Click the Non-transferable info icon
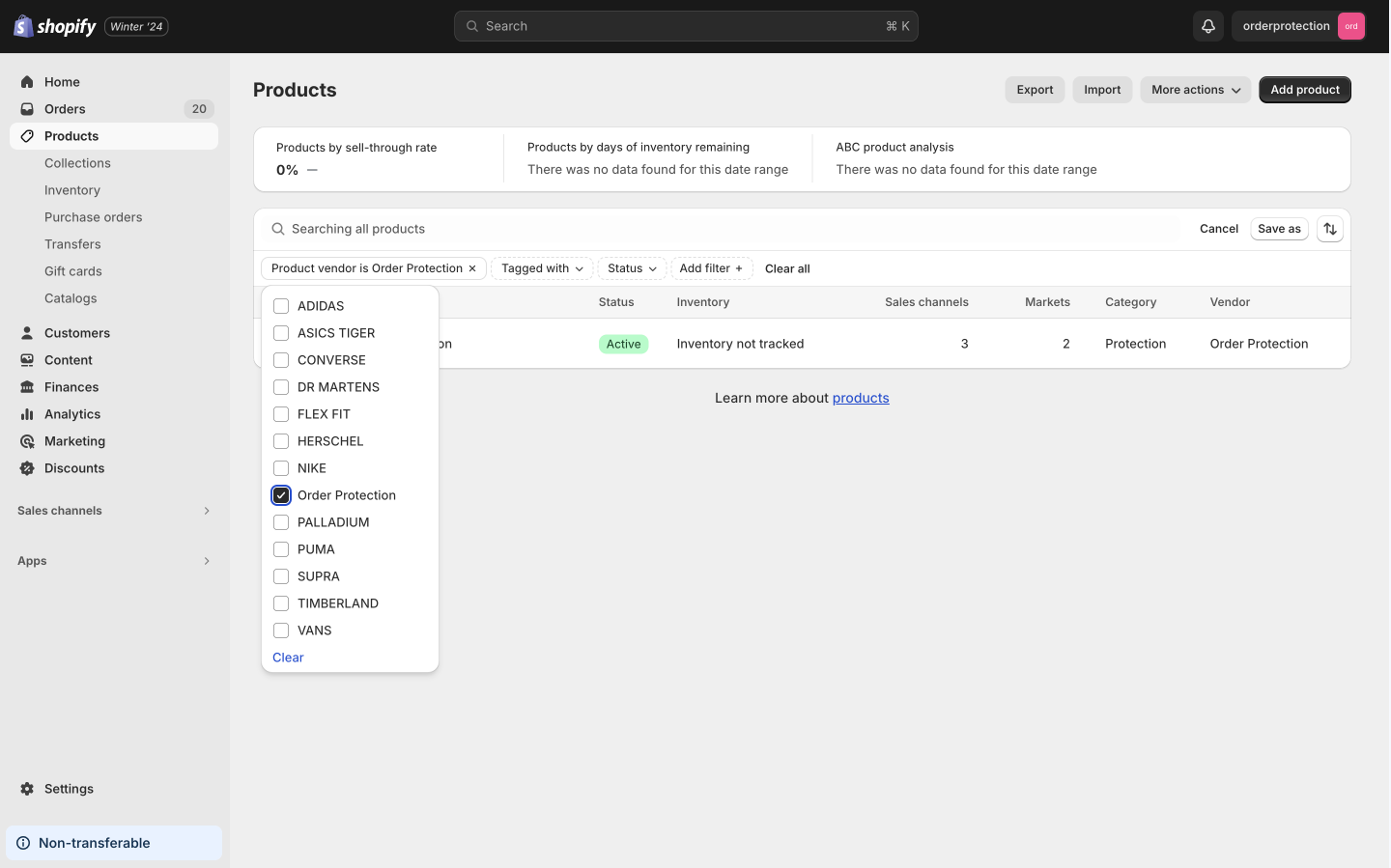Screen dimensions: 1391x868 (23, 843)
